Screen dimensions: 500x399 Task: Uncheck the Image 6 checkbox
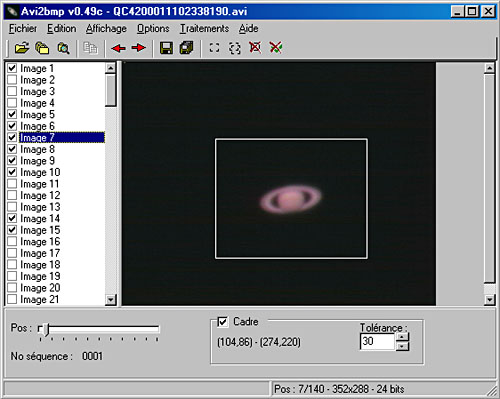[12, 126]
